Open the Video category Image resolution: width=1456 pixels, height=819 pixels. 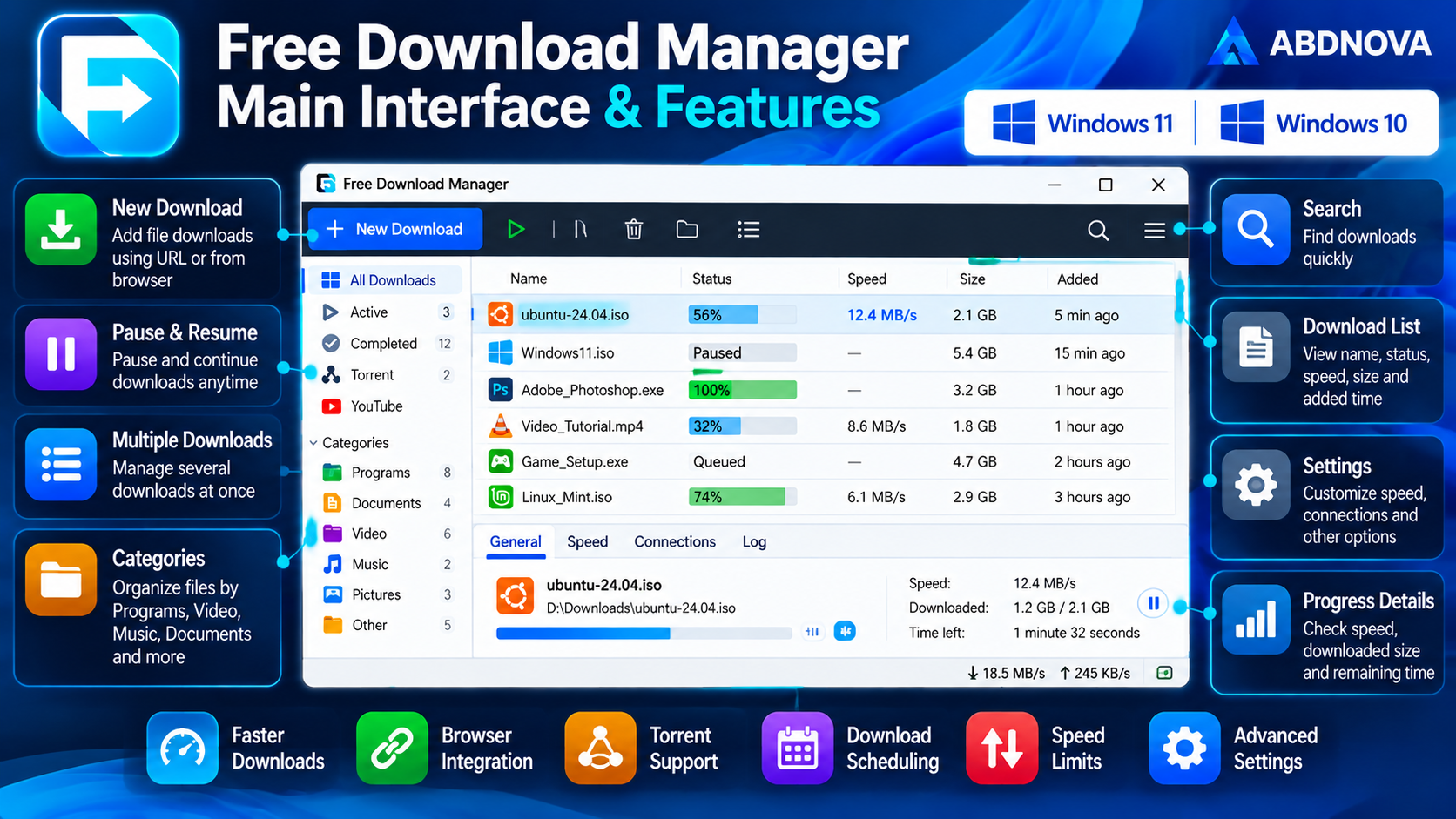coord(384,534)
